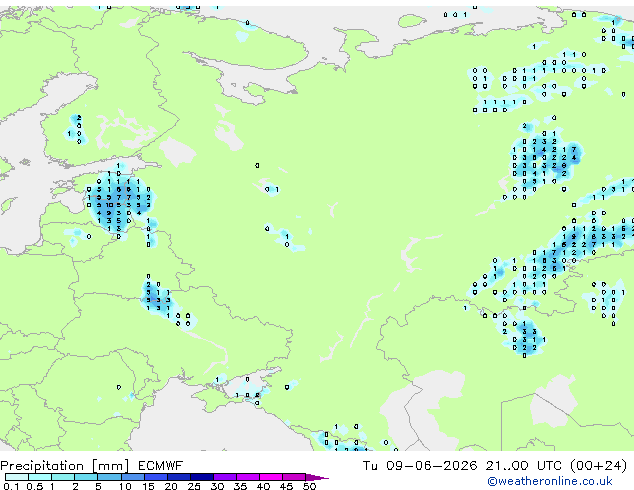Click the 'ECMWF' model label
Viewport: 634px width, 490px height.
[161, 466]
